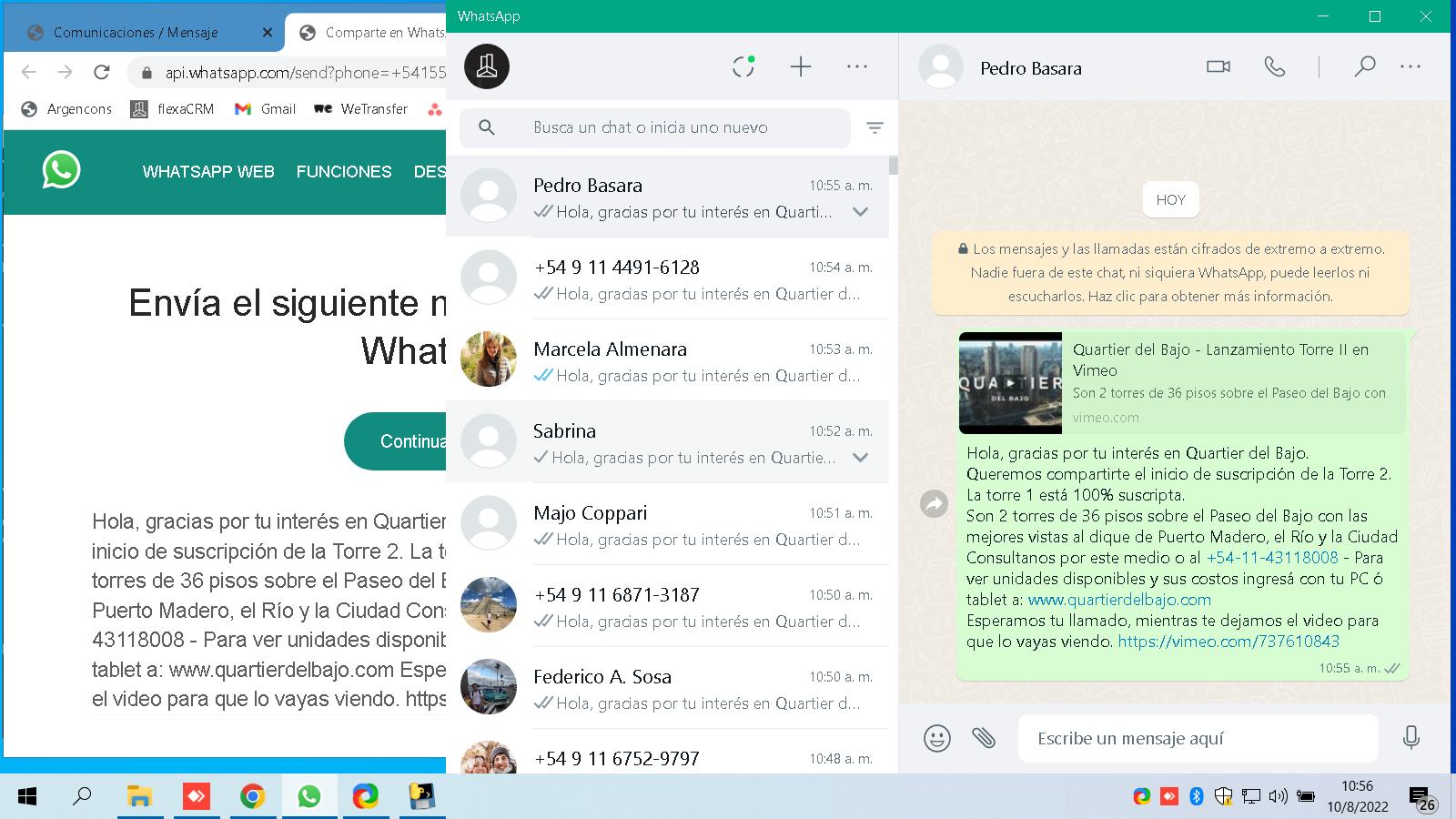Click the WhatsApp logo on the web page
The image size is (1456, 819).
point(61,170)
